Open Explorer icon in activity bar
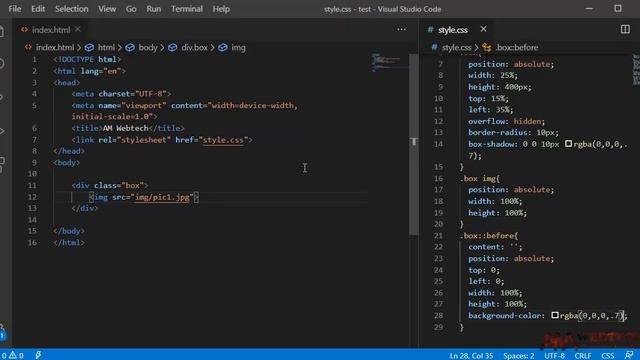640x360 pixels. click(2, 31)
